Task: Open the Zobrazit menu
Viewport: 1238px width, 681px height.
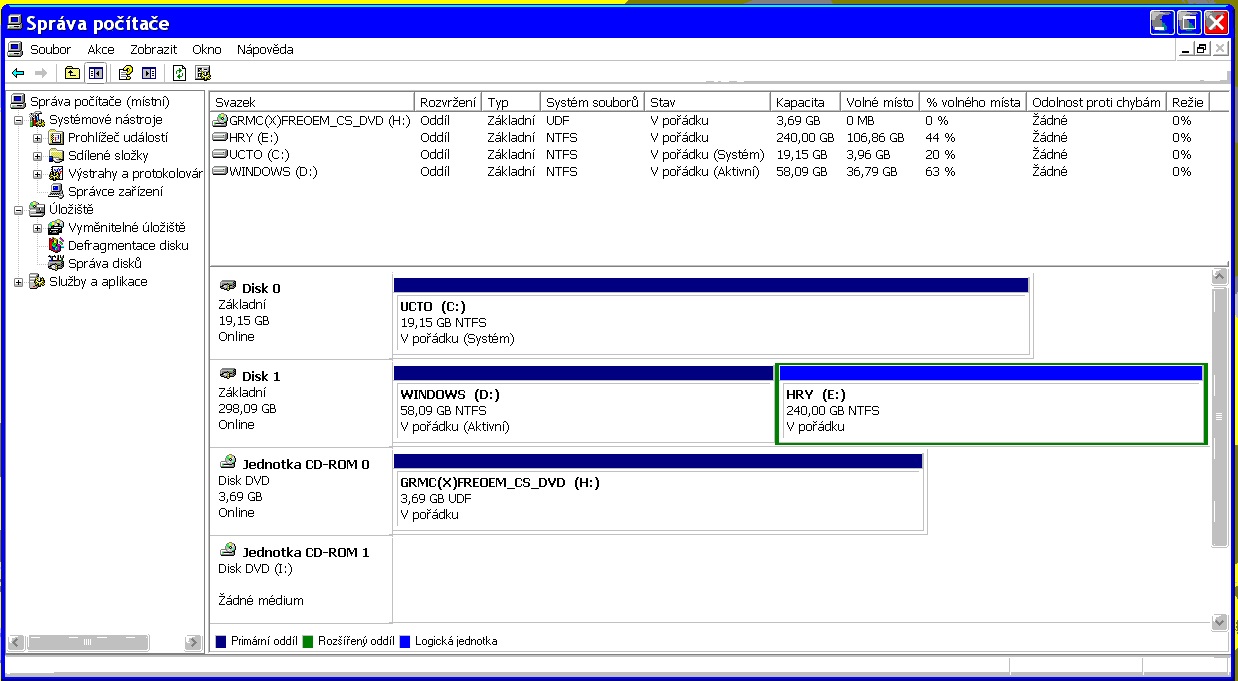Action: (x=153, y=49)
